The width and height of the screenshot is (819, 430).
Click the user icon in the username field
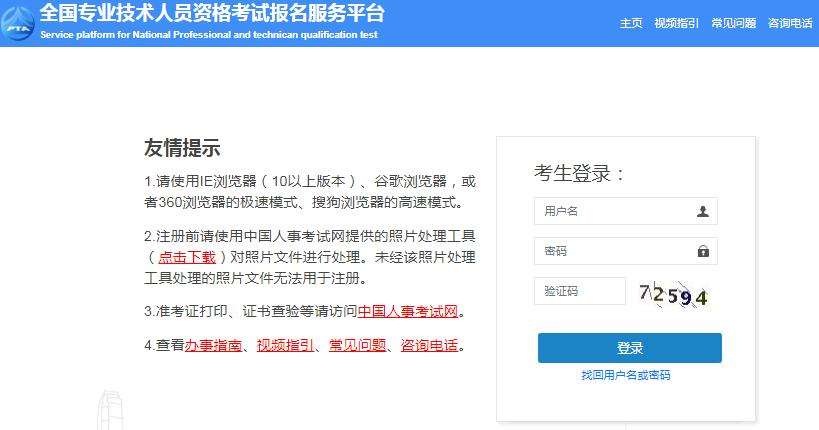702,211
